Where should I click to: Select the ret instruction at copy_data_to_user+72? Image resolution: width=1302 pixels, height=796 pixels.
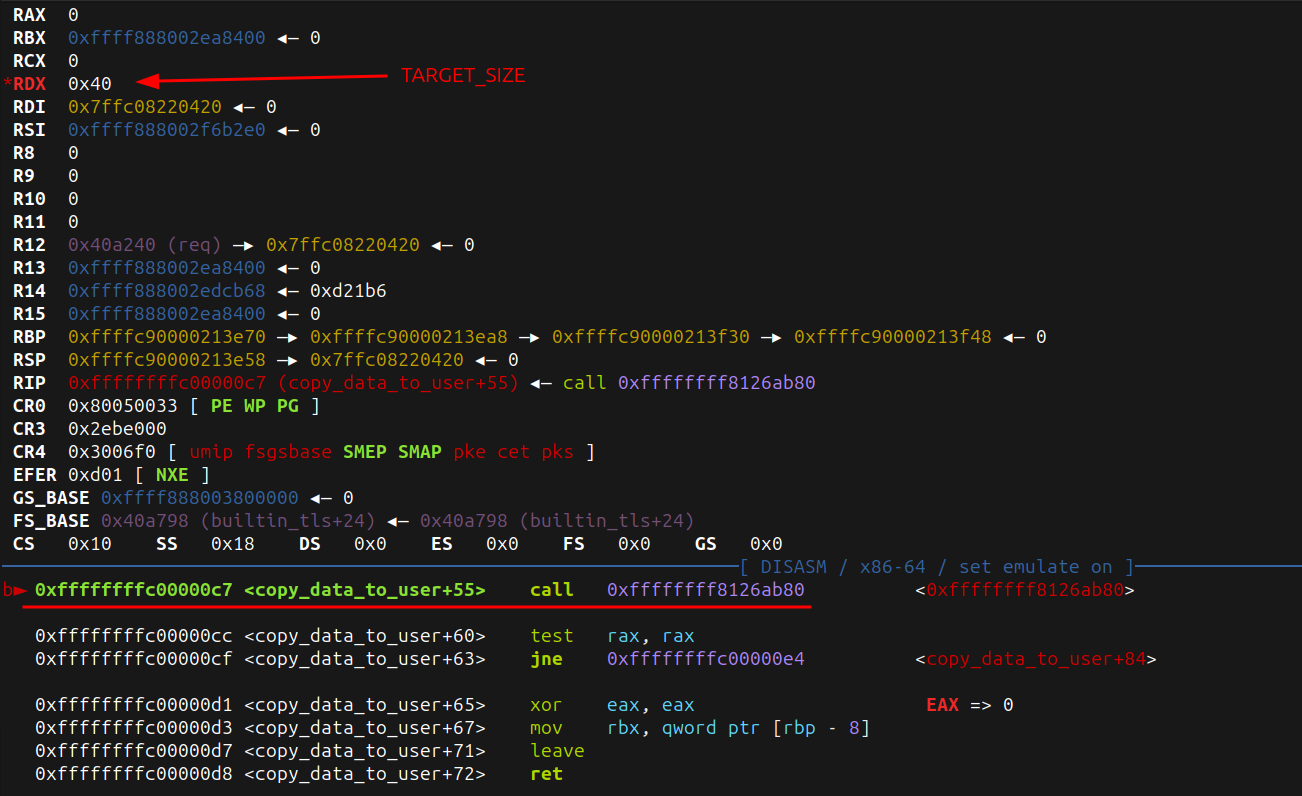(546, 774)
